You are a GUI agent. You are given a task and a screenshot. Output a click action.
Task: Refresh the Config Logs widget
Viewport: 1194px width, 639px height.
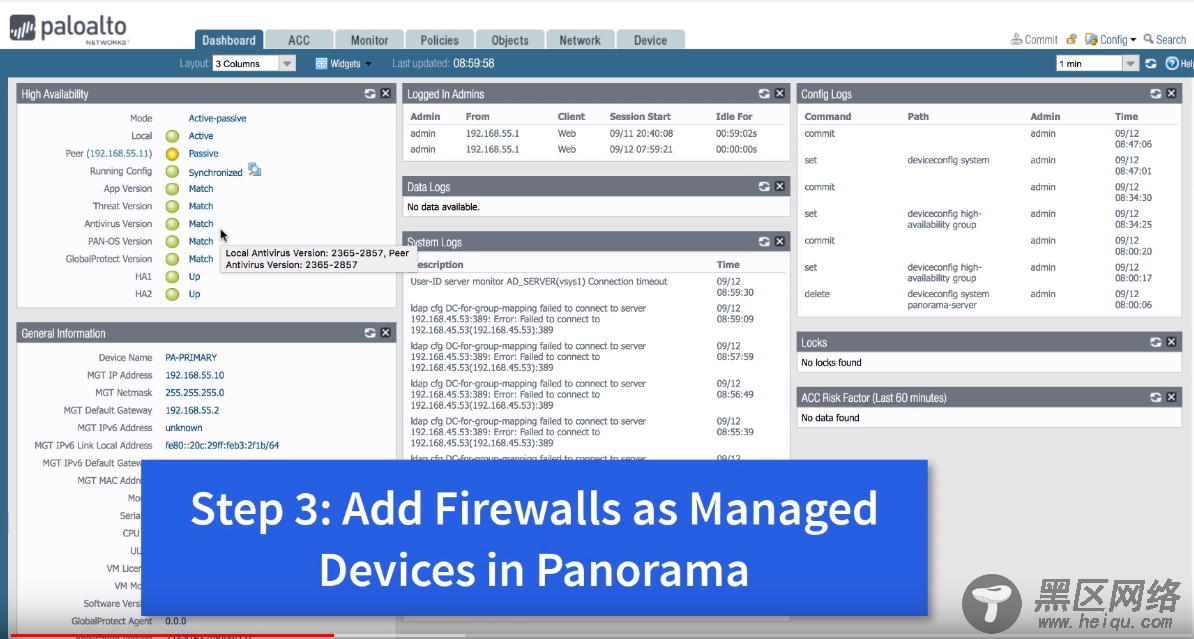(x=1156, y=94)
